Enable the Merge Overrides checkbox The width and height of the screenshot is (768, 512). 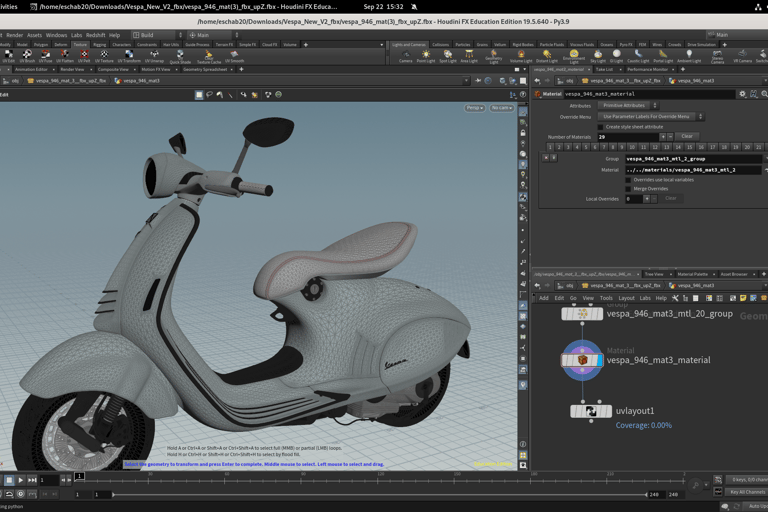[x=628, y=189]
